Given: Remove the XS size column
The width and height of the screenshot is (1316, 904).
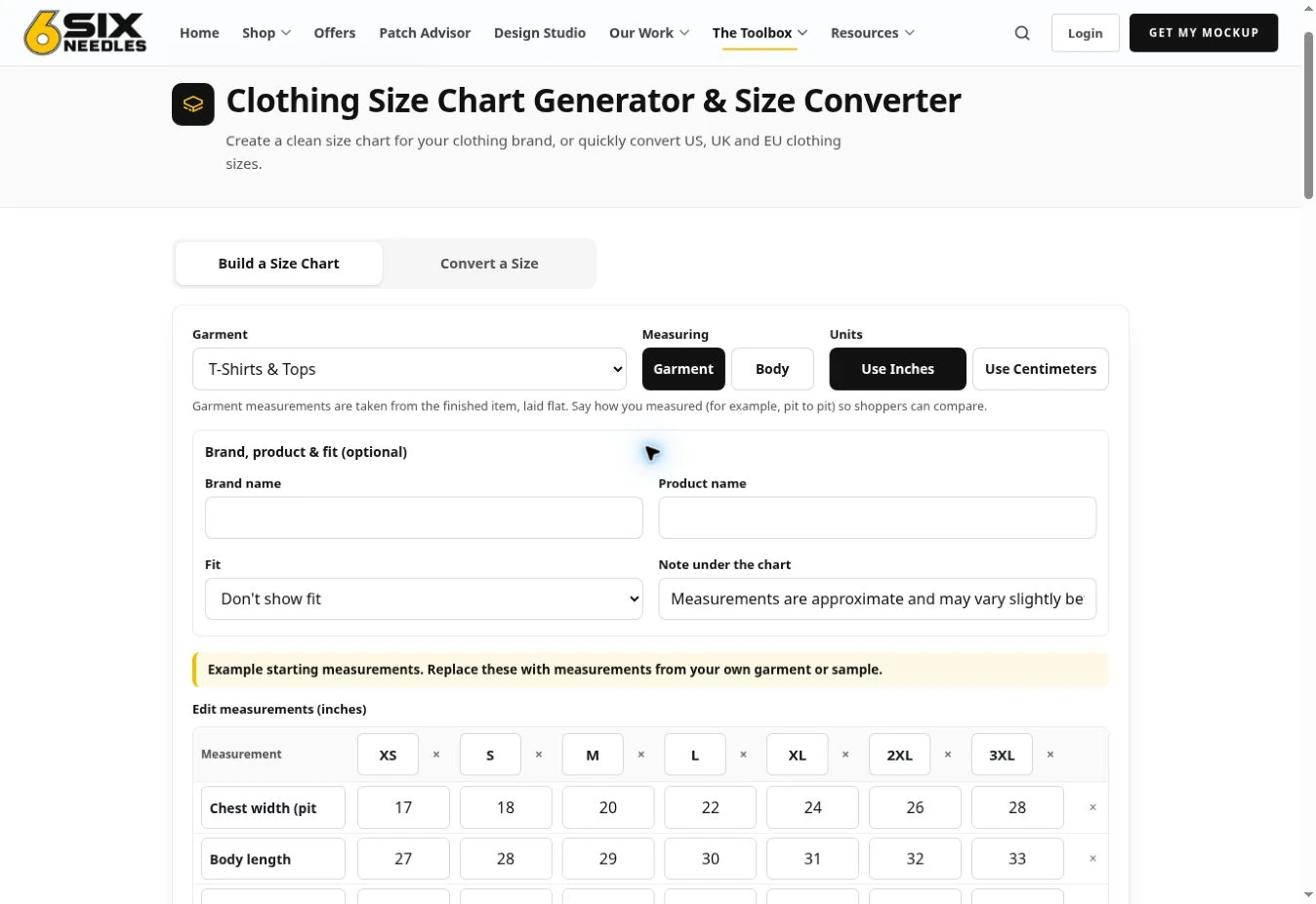Looking at the screenshot, I should 436,755.
